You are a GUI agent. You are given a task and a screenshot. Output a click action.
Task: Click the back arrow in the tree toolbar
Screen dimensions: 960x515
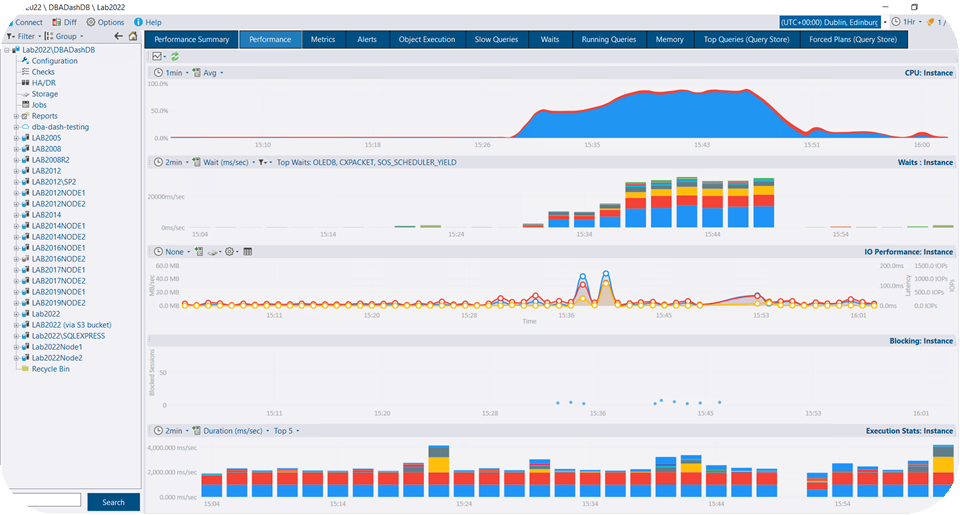(119, 36)
